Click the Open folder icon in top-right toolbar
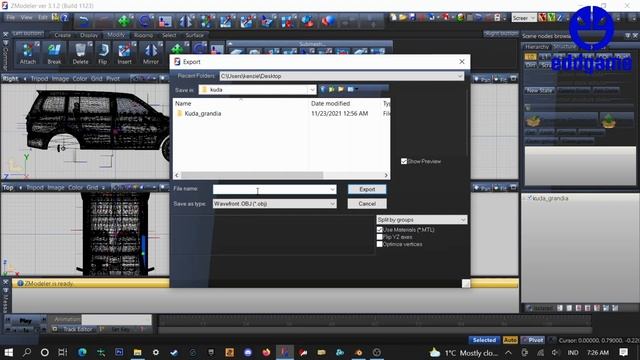Screen dimensions: 640x360 coord(402,18)
